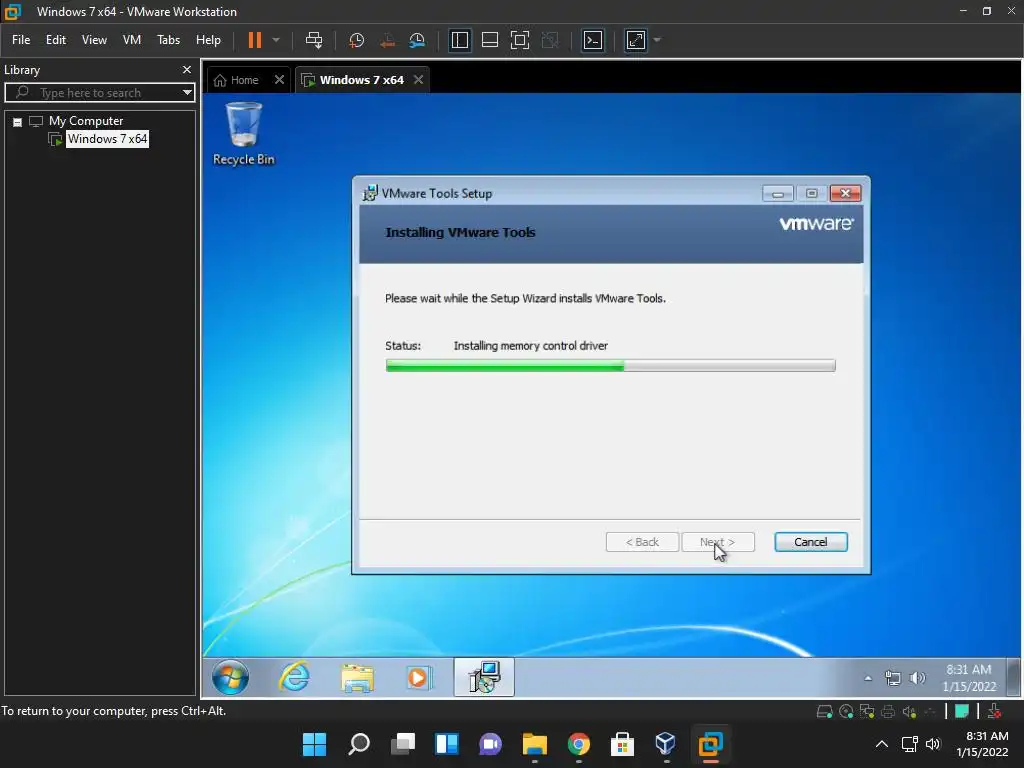
Task: Click the network adapter status icon
Action: (x=867, y=711)
